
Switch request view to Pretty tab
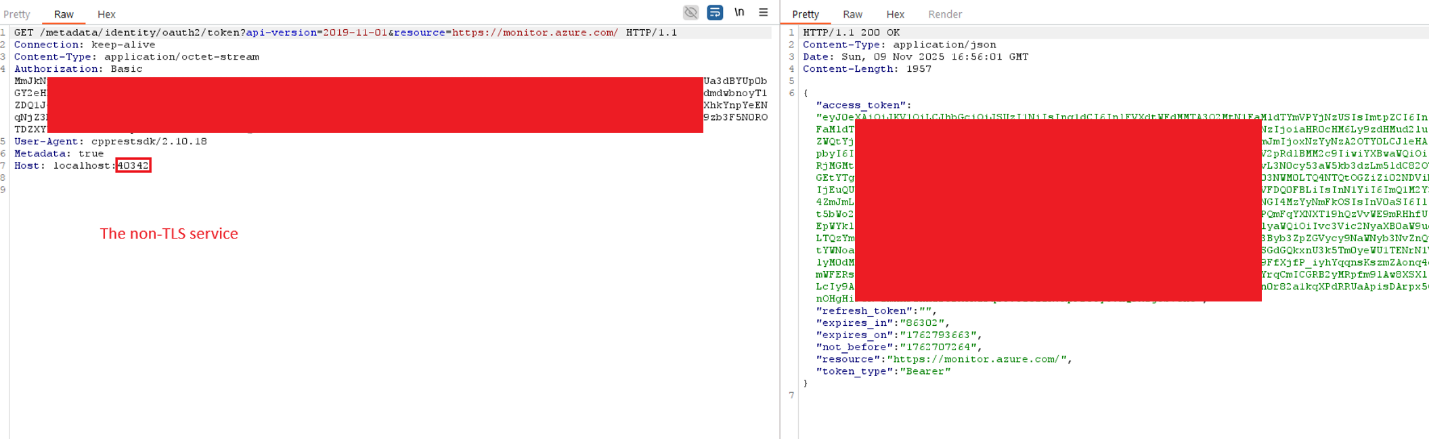click(x=17, y=15)
